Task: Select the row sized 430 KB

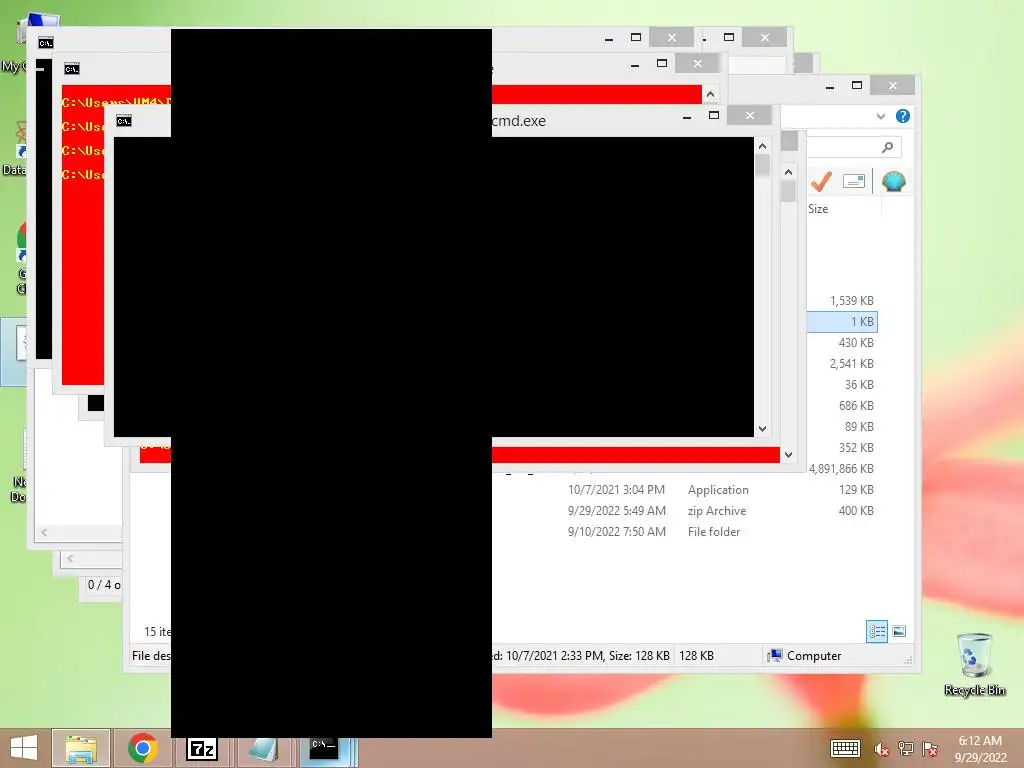Action: point(842,342)
